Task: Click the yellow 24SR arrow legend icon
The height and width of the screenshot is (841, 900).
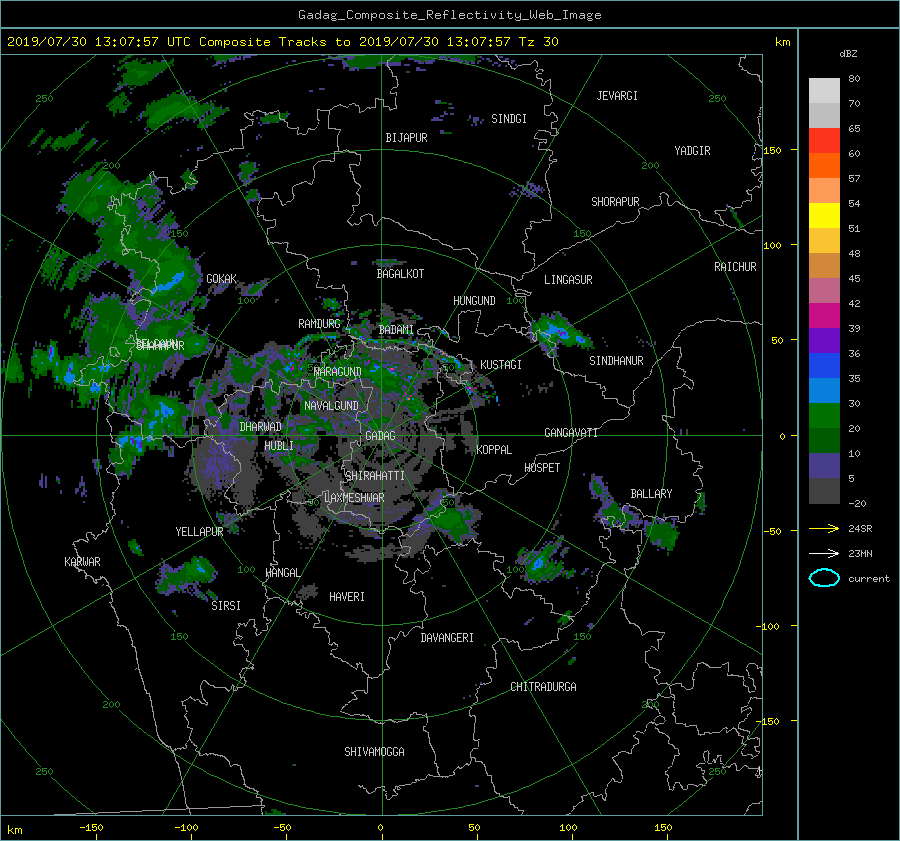Action: (x=824, y=528)
